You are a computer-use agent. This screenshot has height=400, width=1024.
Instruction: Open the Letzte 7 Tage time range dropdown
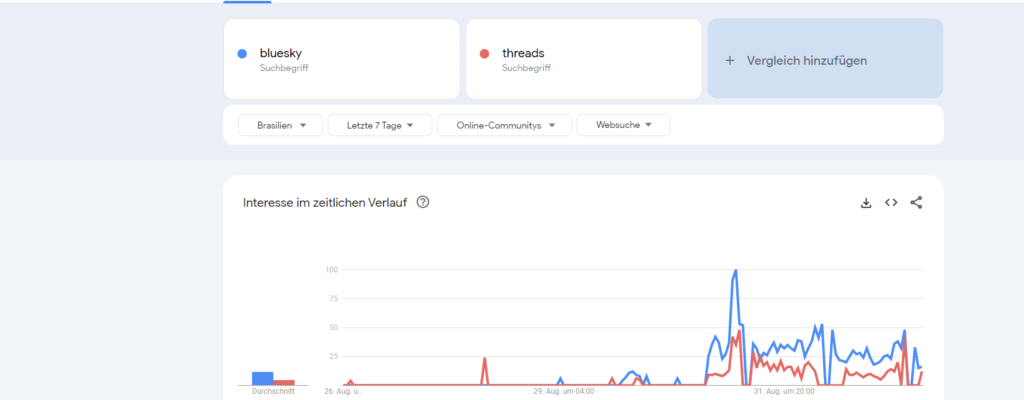(380, 125)
